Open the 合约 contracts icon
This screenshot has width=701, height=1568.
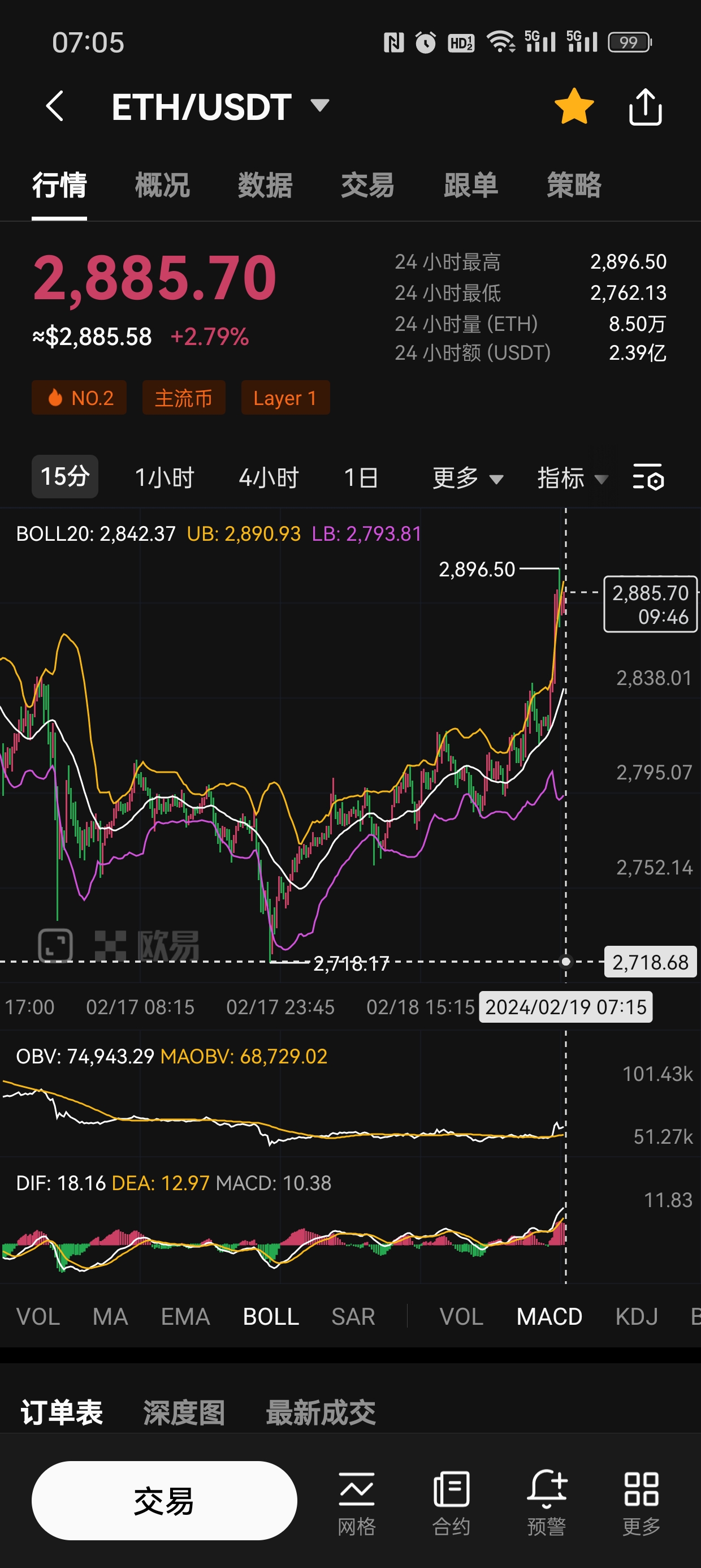pyautogui.click(x=451, y=1503)
